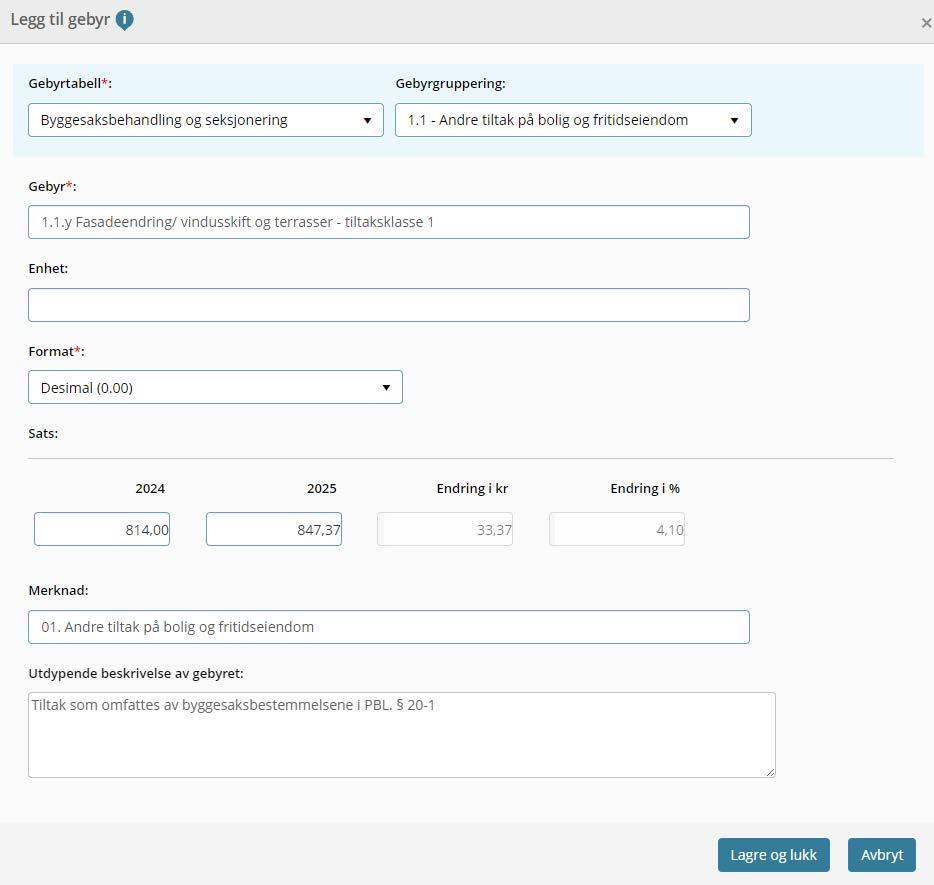Screen dimensions: 934x885
Task: Open the Gebyrtabell dropdown
Action: [x=206, y=120]
